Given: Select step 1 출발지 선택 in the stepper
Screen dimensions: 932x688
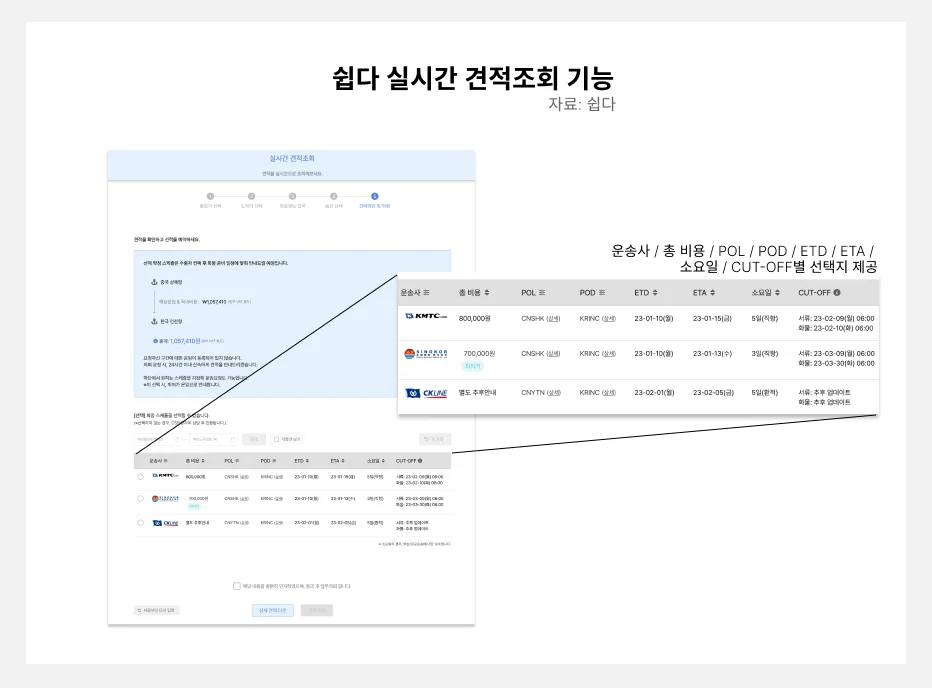Looking at the screenshot, I should [x=211, y=196].
